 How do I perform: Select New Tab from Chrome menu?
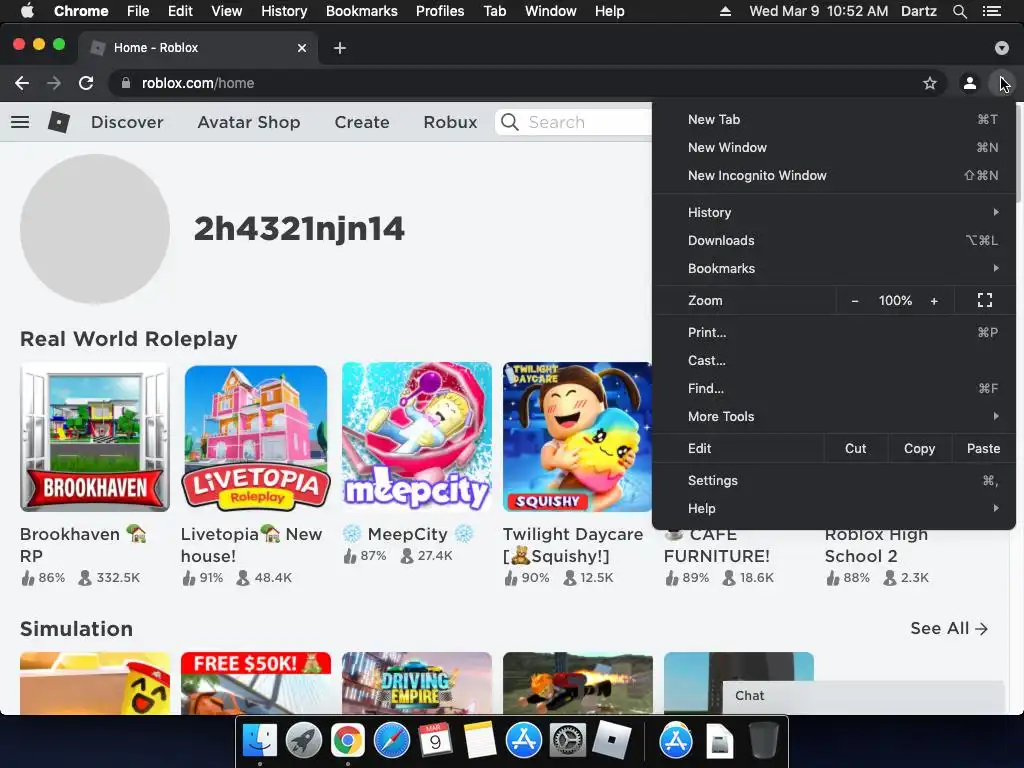point(834,120)
